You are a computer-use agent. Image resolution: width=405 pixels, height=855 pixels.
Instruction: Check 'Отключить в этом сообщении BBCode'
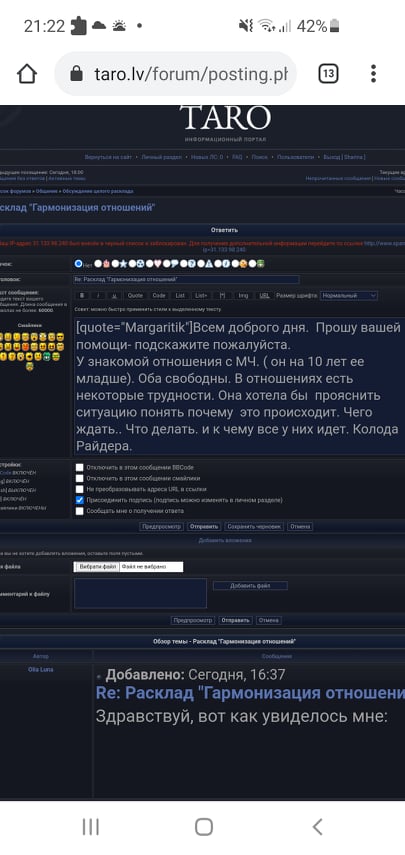tap(80, 467)
